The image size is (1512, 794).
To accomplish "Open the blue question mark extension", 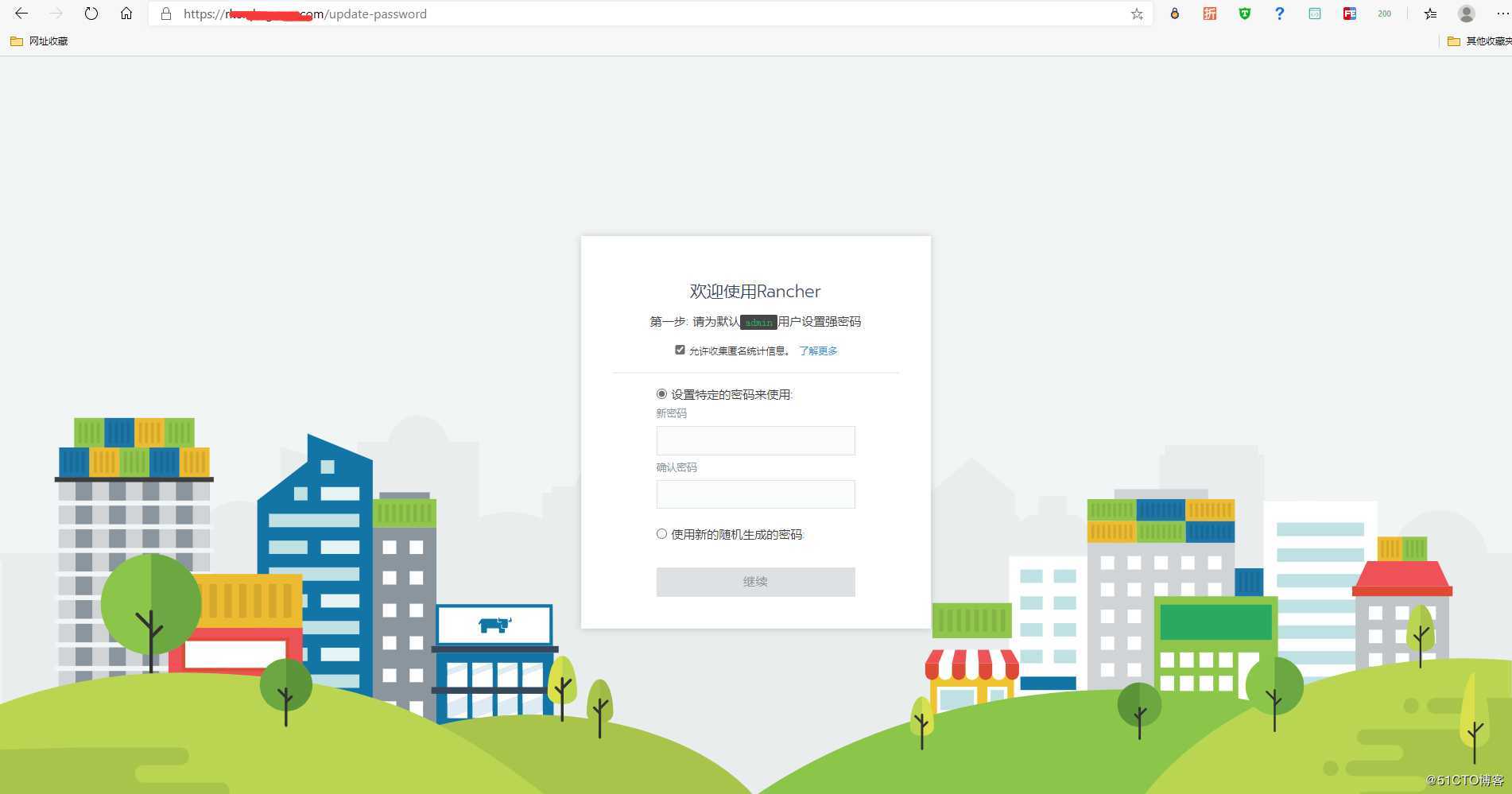I will click(1279, 14).
